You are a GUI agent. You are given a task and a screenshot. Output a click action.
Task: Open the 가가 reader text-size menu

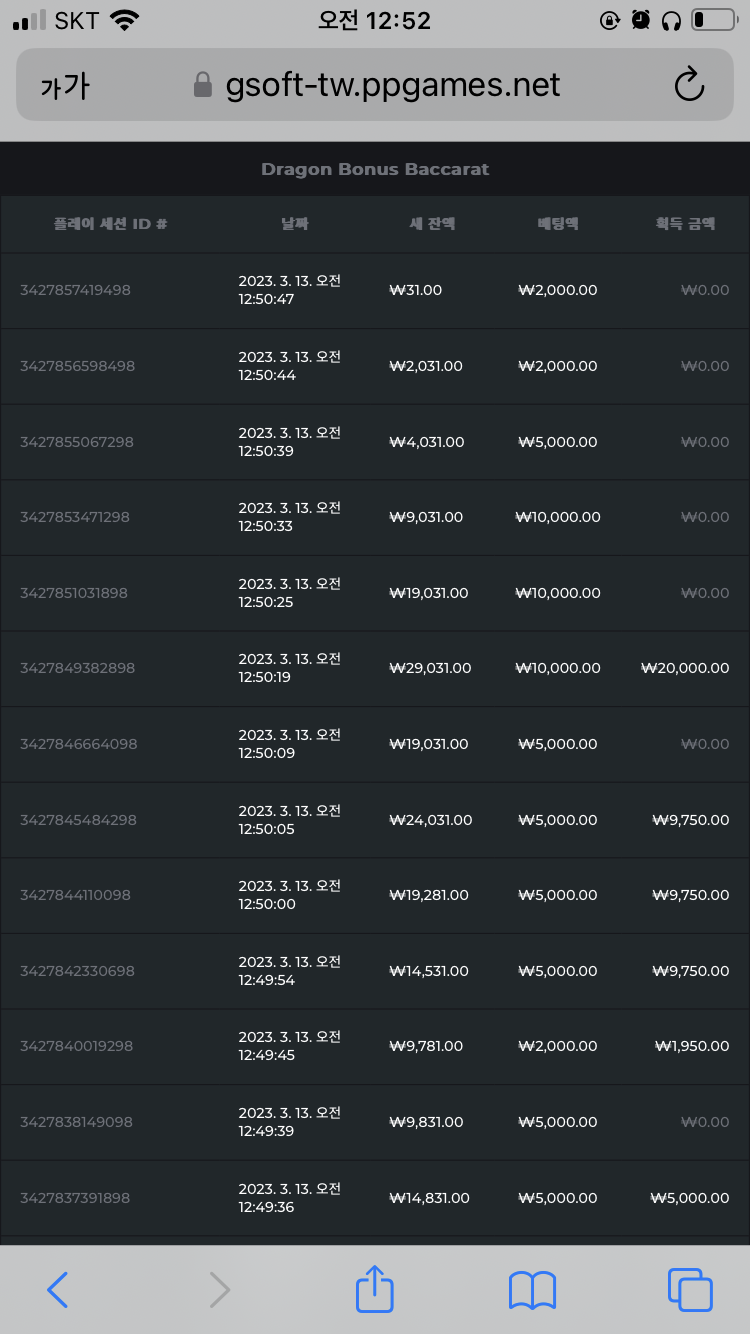pyautogui.click(x=65, y=86)
